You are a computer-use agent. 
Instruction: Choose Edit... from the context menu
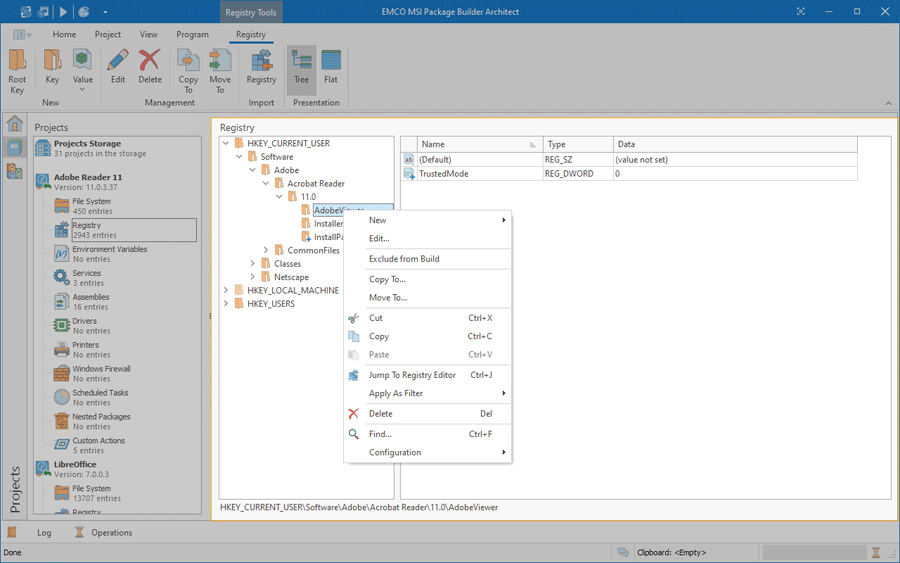click(x=428, y=238)
